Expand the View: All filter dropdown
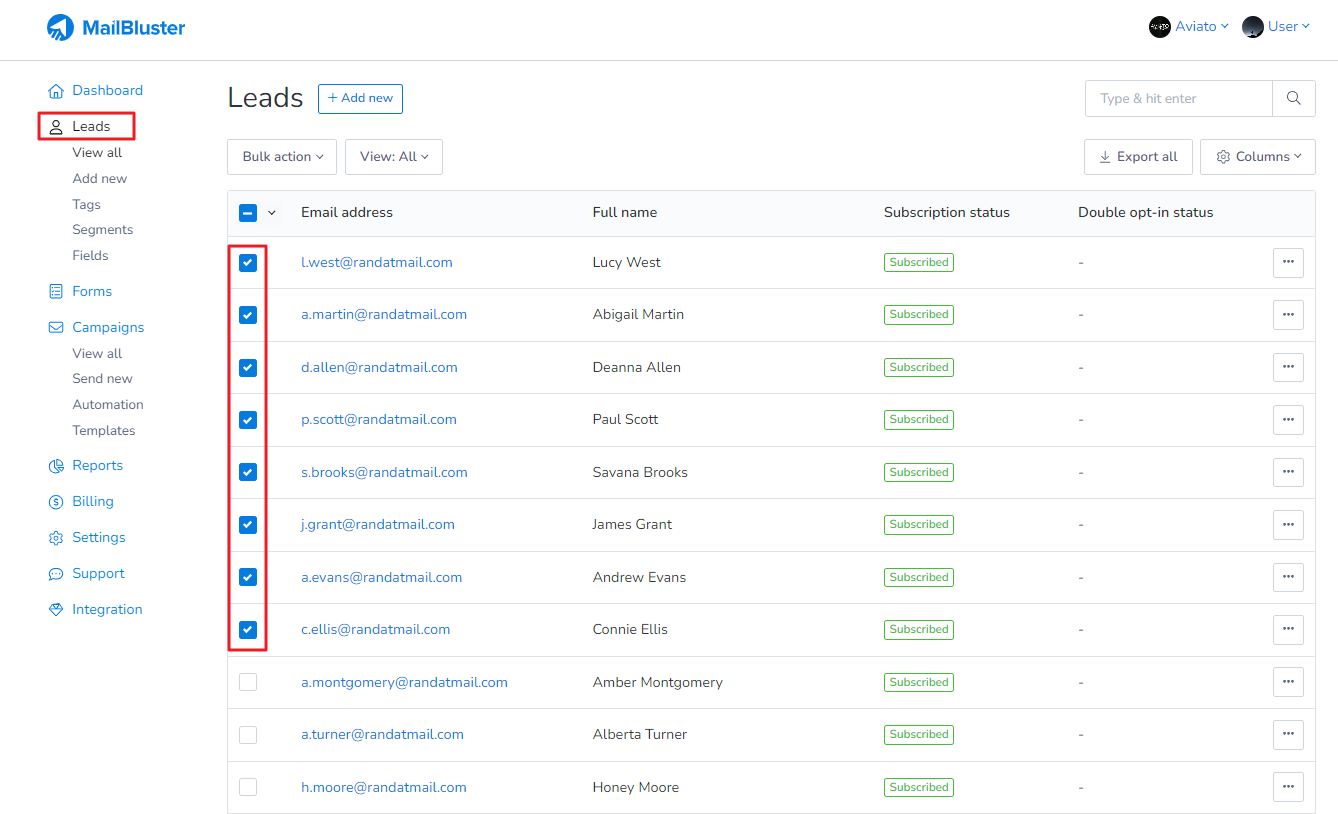The width and height of the screenshot is (1338, 814). pyautogui.click(x=393, y=157)
